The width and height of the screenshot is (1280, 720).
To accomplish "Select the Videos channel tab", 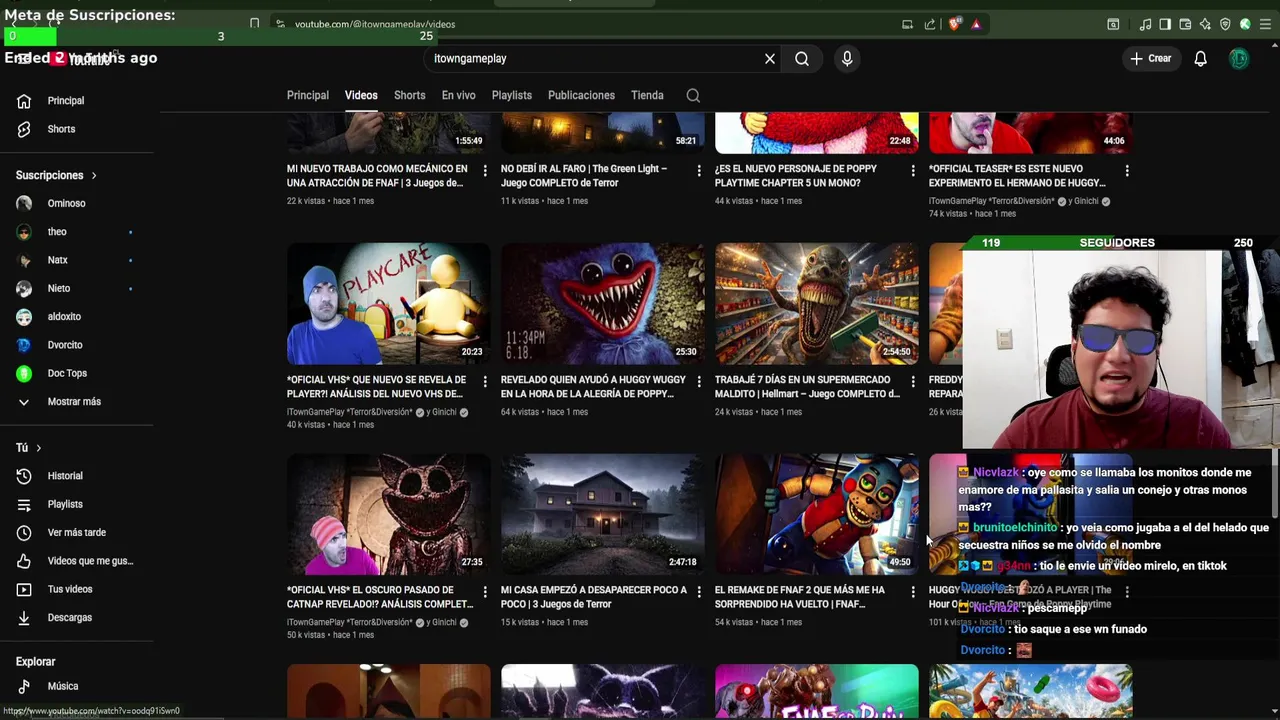I will [x=361, y=96].
